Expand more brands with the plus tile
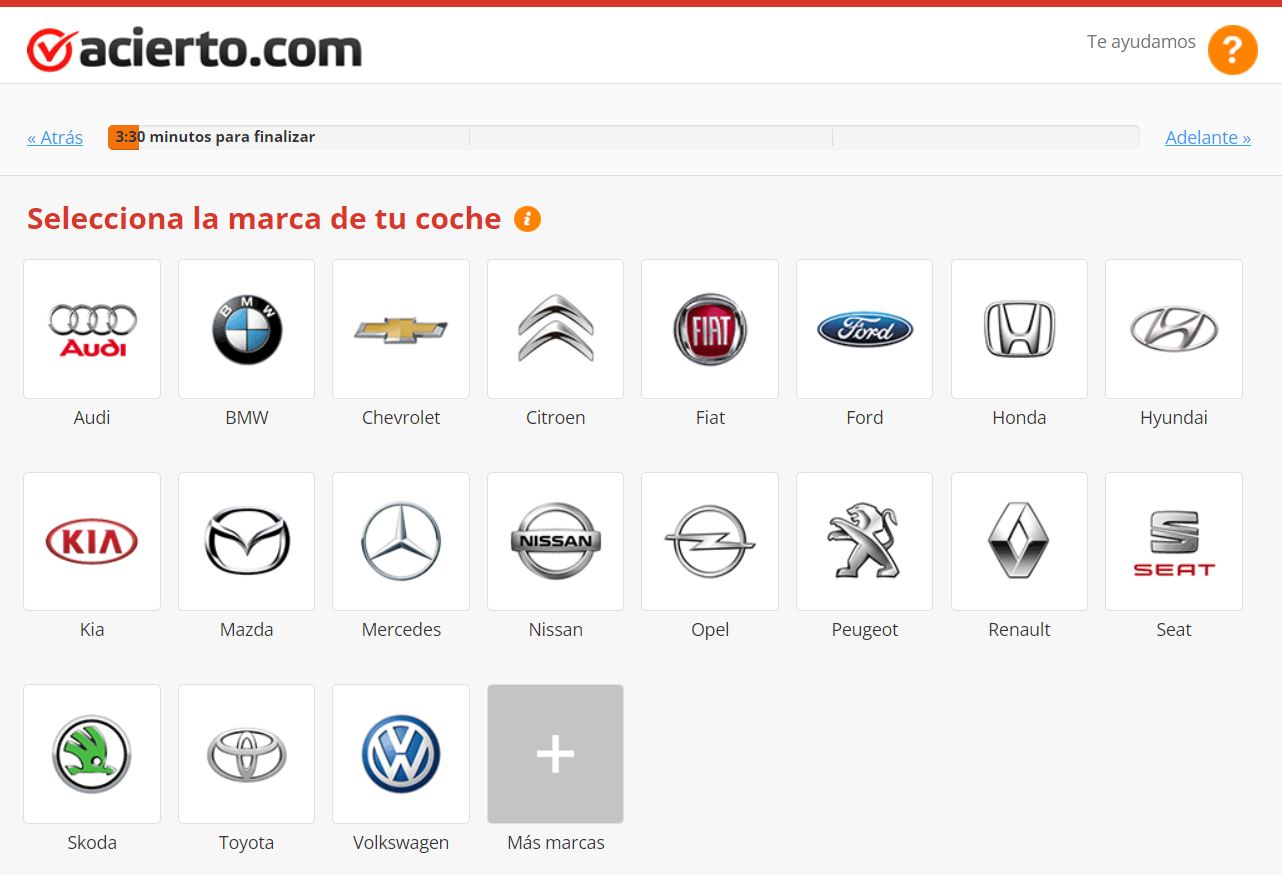The image size is (1282, 875). (x=555, y=753)
